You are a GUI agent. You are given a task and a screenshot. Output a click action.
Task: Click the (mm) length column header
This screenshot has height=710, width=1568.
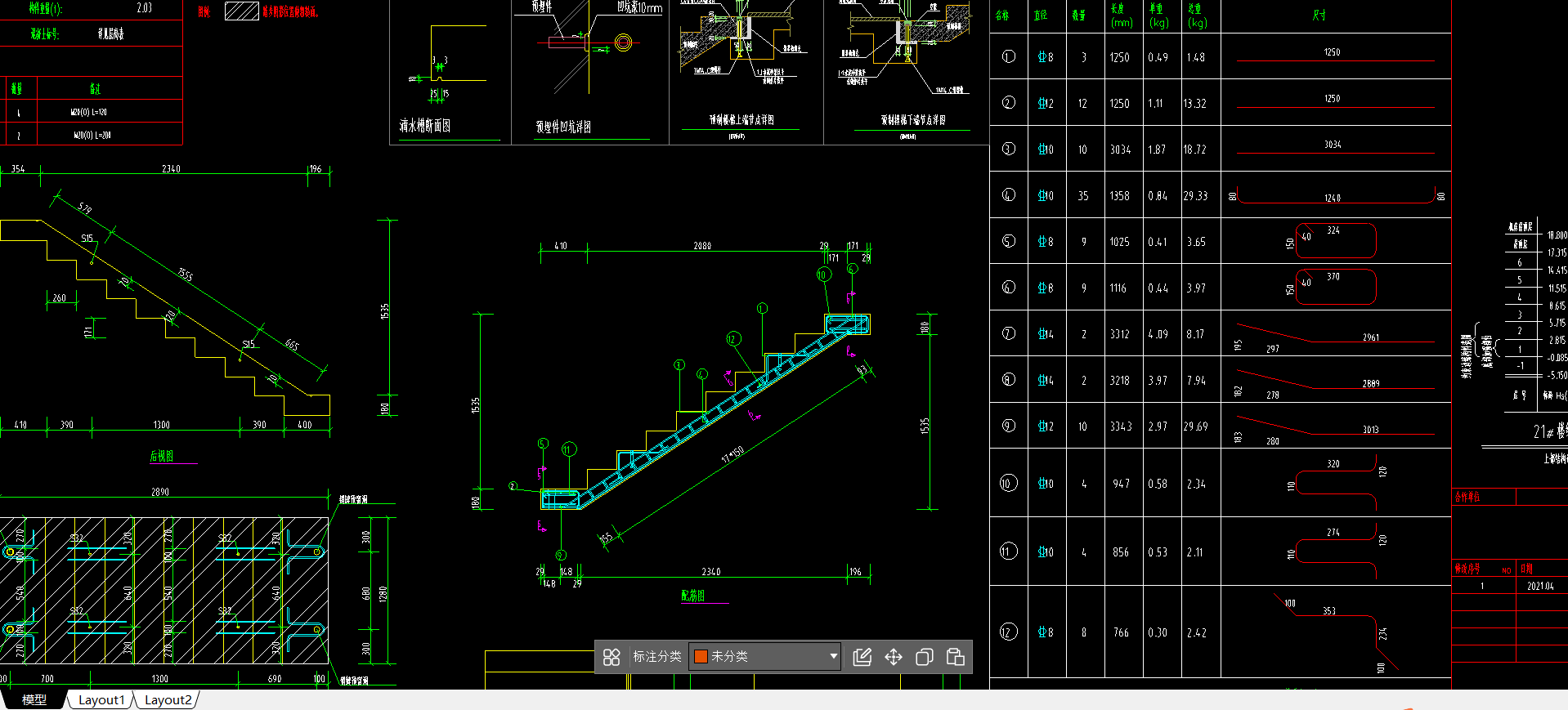(1122, 23)
